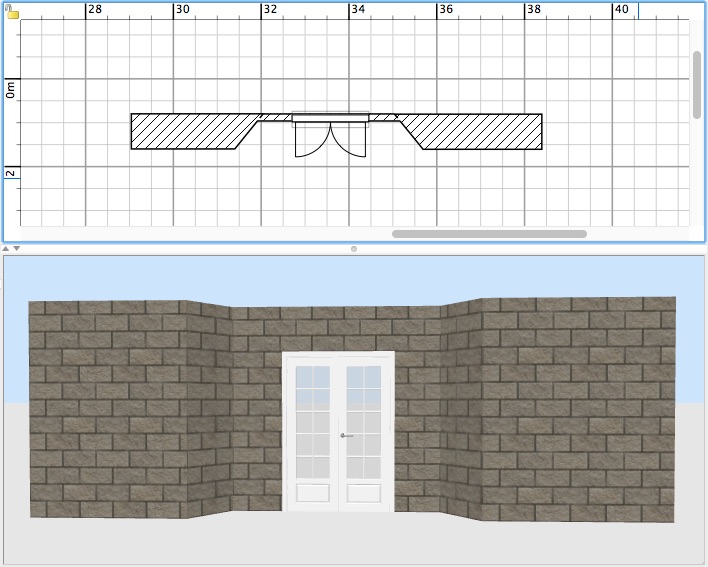Click the 0m mark on vertical ruler

[x=10, y=90]
